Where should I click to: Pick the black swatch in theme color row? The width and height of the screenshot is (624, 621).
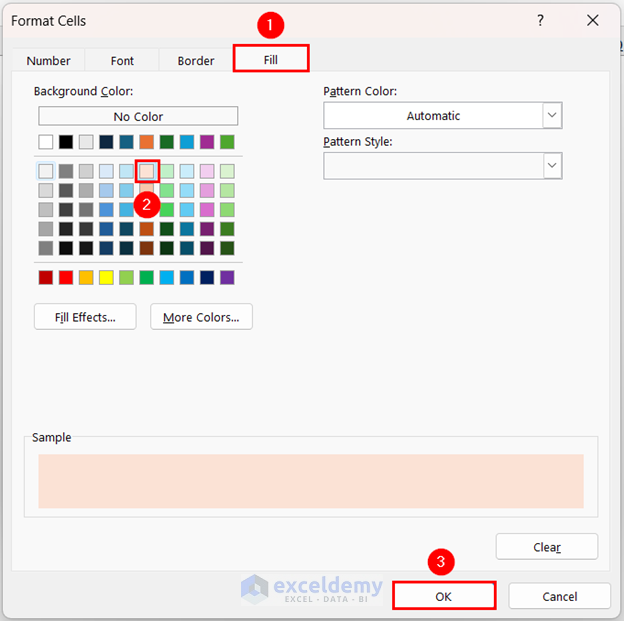coord(66,142)
